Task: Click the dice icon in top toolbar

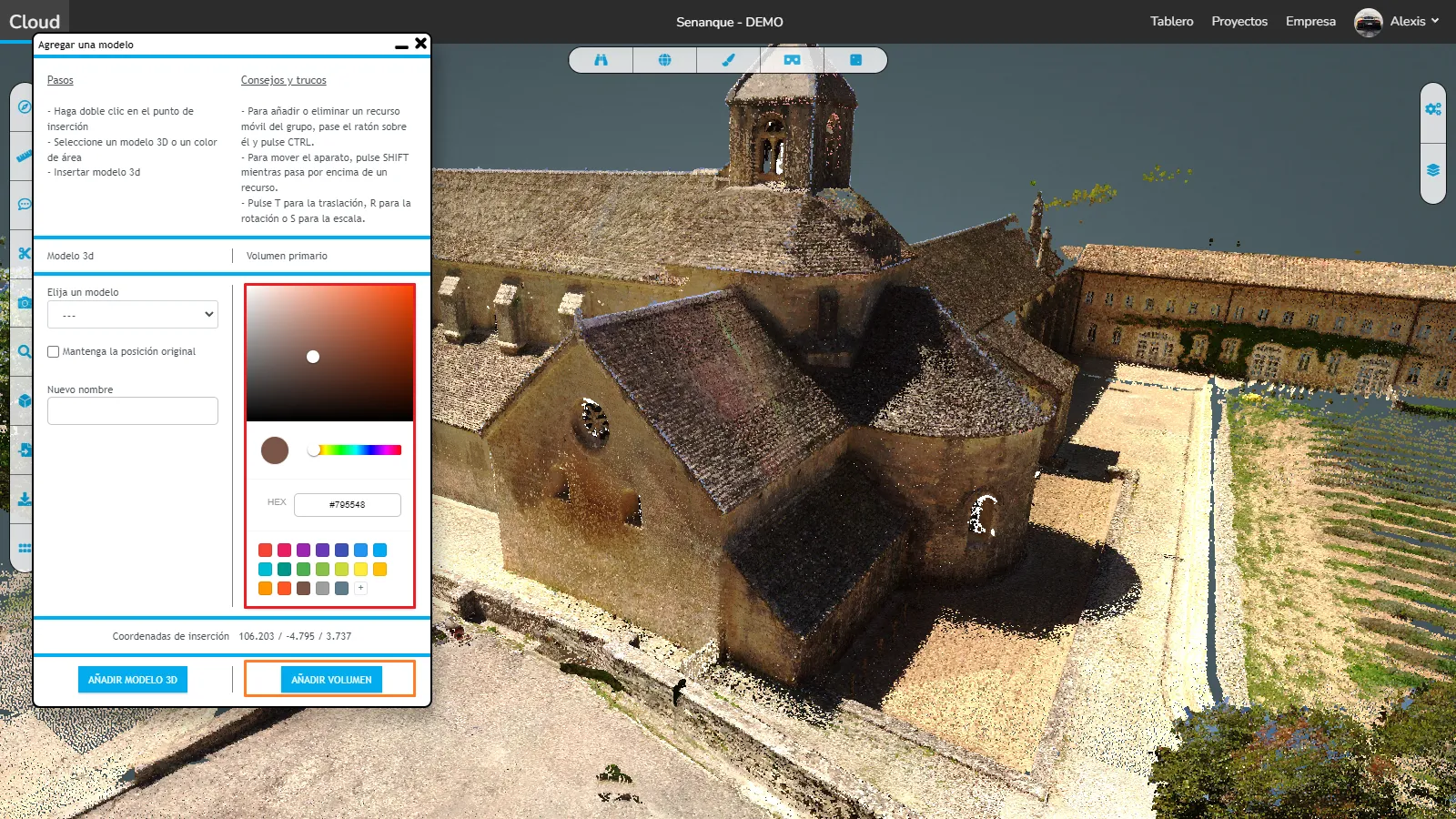Action: point(855,60)
